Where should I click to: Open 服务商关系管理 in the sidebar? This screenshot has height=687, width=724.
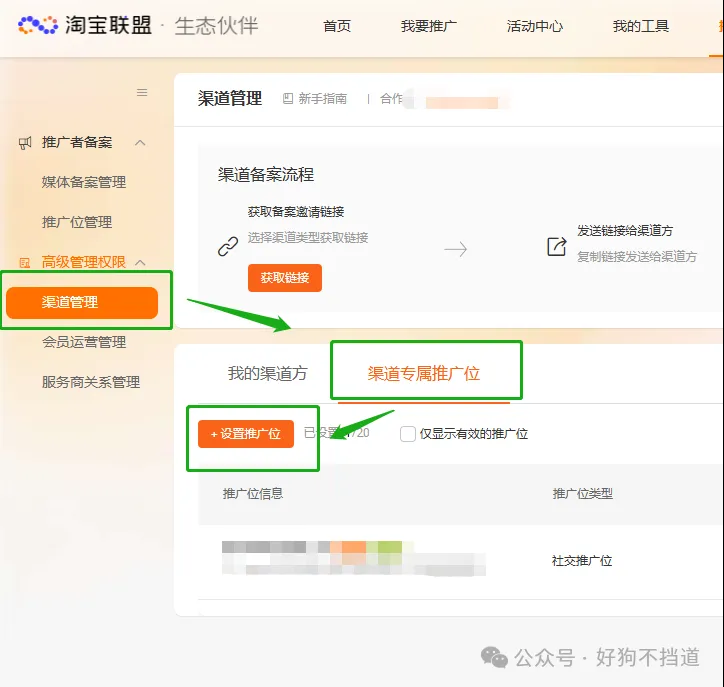point(91,382)
